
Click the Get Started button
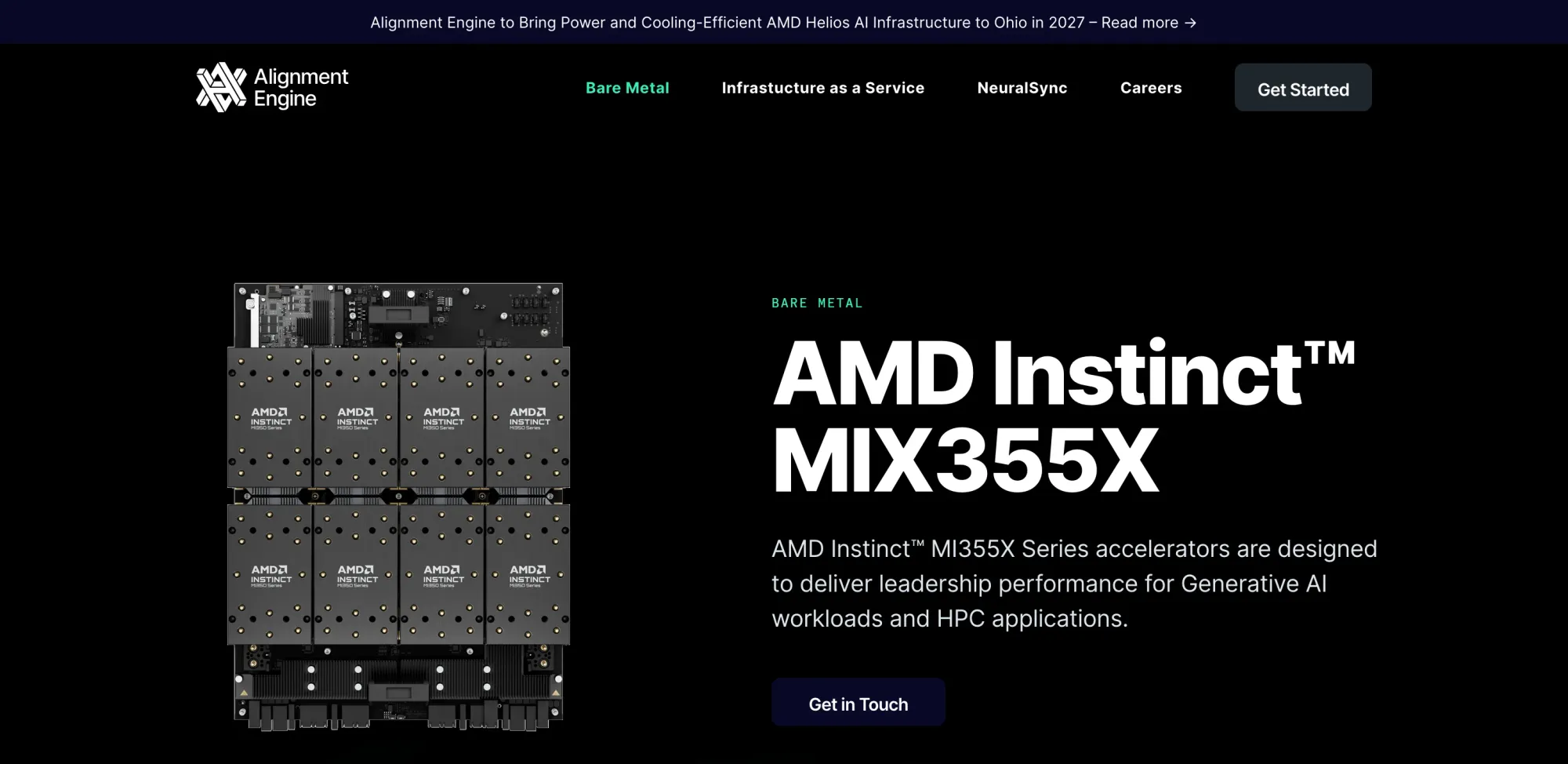(x=1303, y=87)
